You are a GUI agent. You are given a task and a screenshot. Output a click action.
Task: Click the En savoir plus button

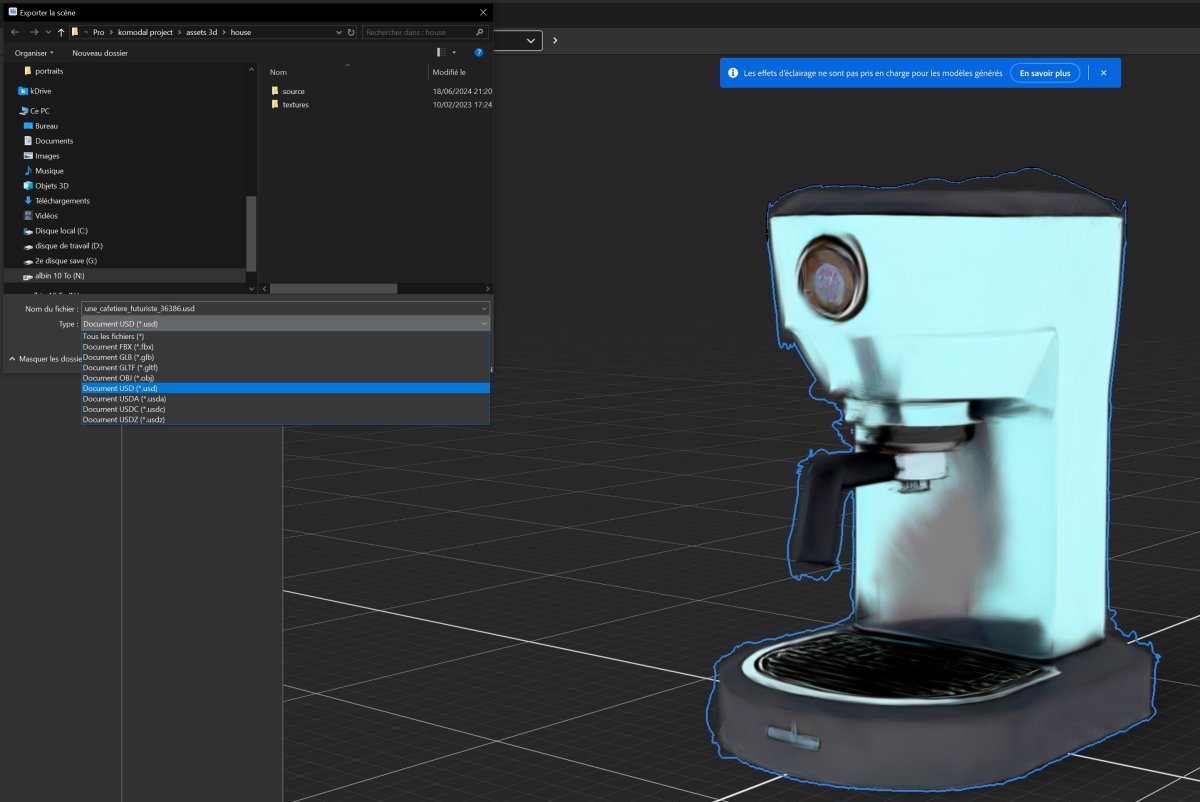(x=1044, y=73)
